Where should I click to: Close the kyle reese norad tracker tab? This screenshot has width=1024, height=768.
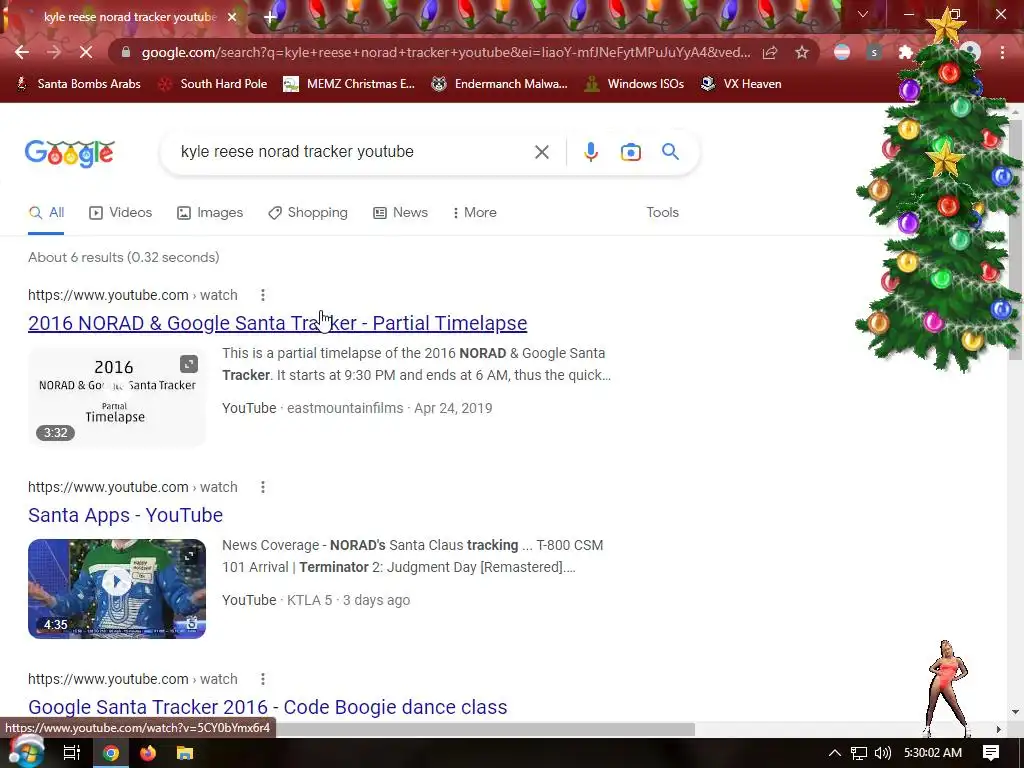click(x=232, y=17)
